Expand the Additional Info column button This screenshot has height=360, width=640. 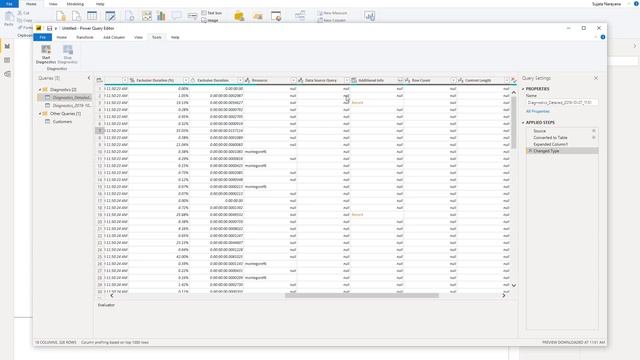tap(400, 80)
